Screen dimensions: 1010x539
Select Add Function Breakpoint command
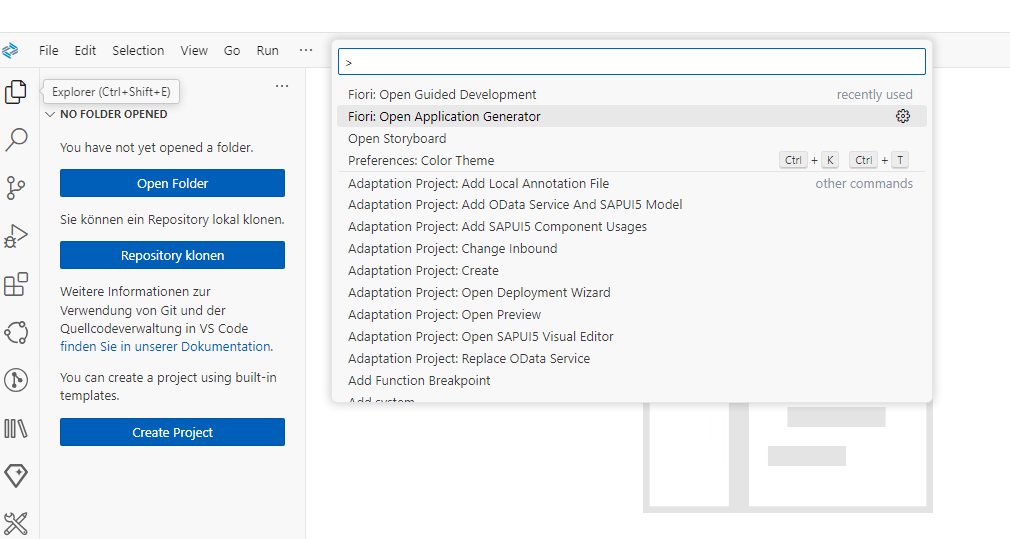632,380
